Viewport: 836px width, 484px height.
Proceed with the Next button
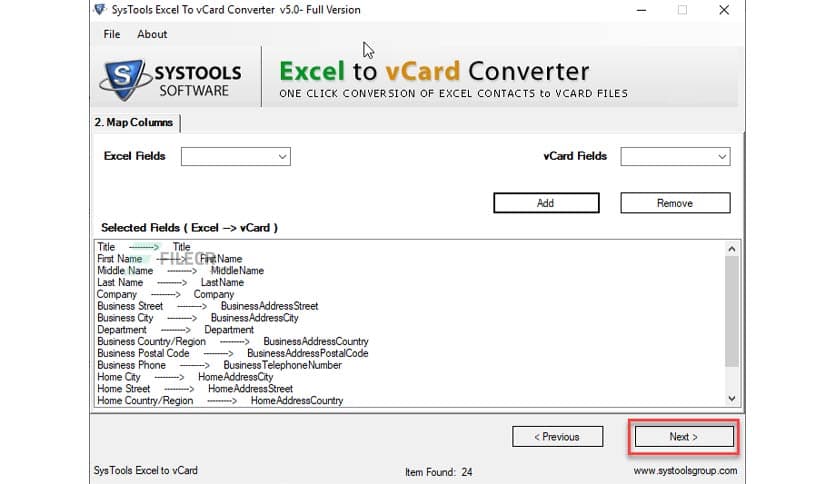tap(684, 437)
